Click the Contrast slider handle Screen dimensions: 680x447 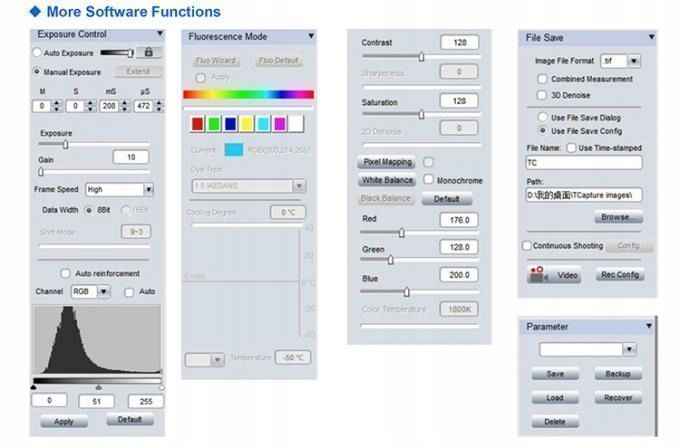coord(421,57)
